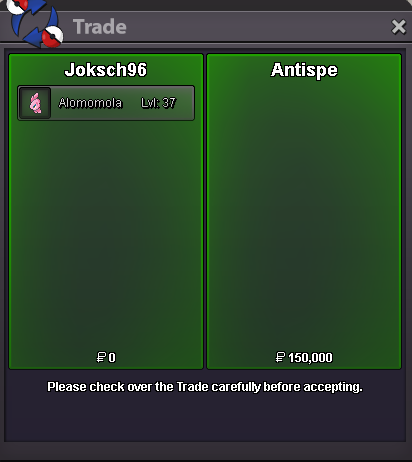Click the blank area below the warning message
Screen dimensions: 412x462
click(x=205, y=418)
